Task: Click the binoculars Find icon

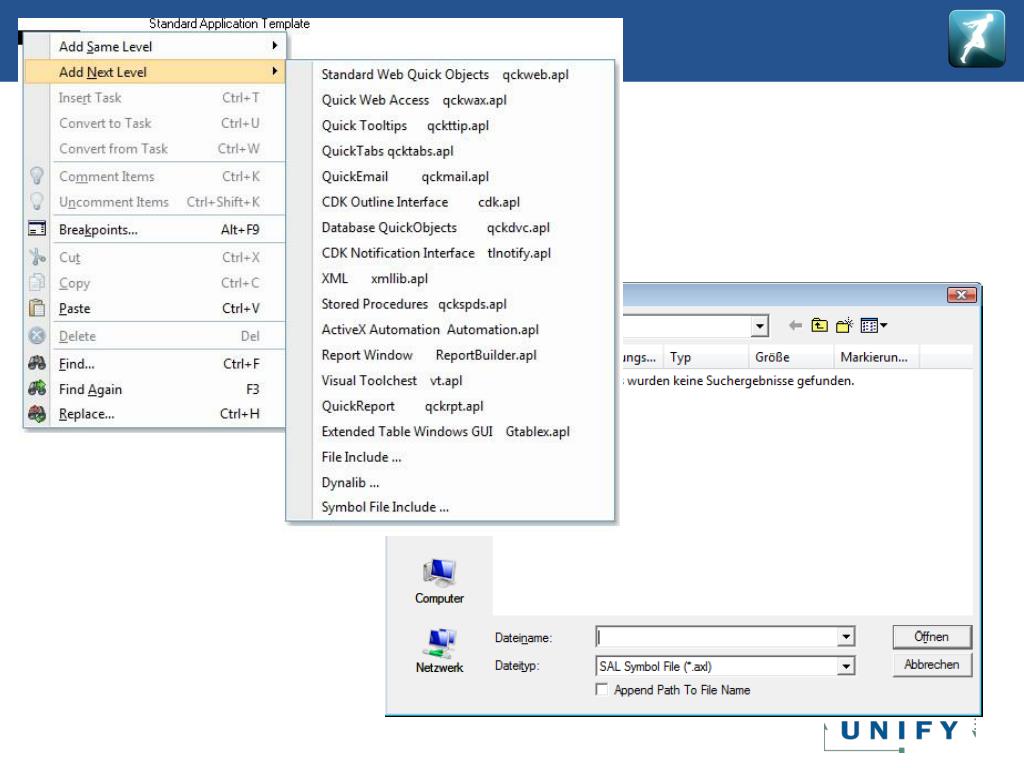Action: (x=37, y=363)
